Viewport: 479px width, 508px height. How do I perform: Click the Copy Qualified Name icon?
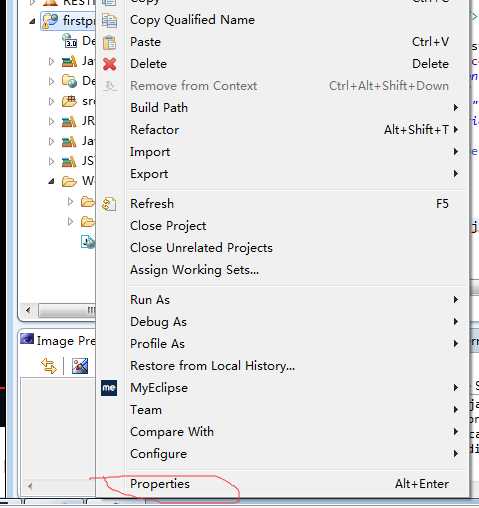109,21
